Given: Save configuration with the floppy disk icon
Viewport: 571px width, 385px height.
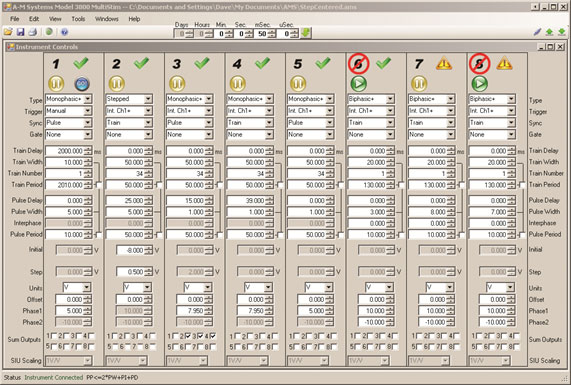Looking at the screenshot, I should (x=20, y=32).
